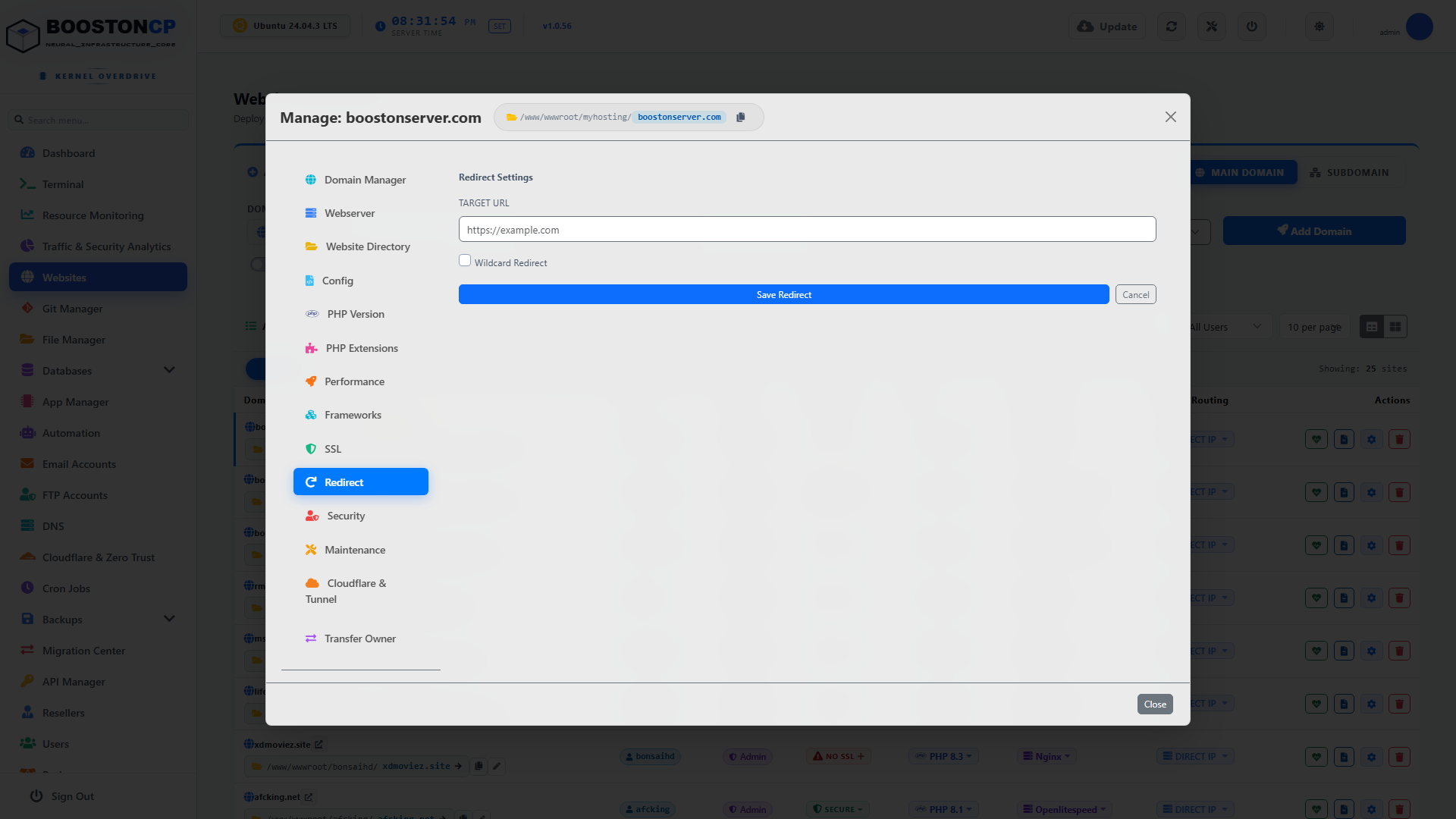This screenshot has height=819, width=1456.
Task: Open the All Users filter dropdown
Action: (1227, 327)
